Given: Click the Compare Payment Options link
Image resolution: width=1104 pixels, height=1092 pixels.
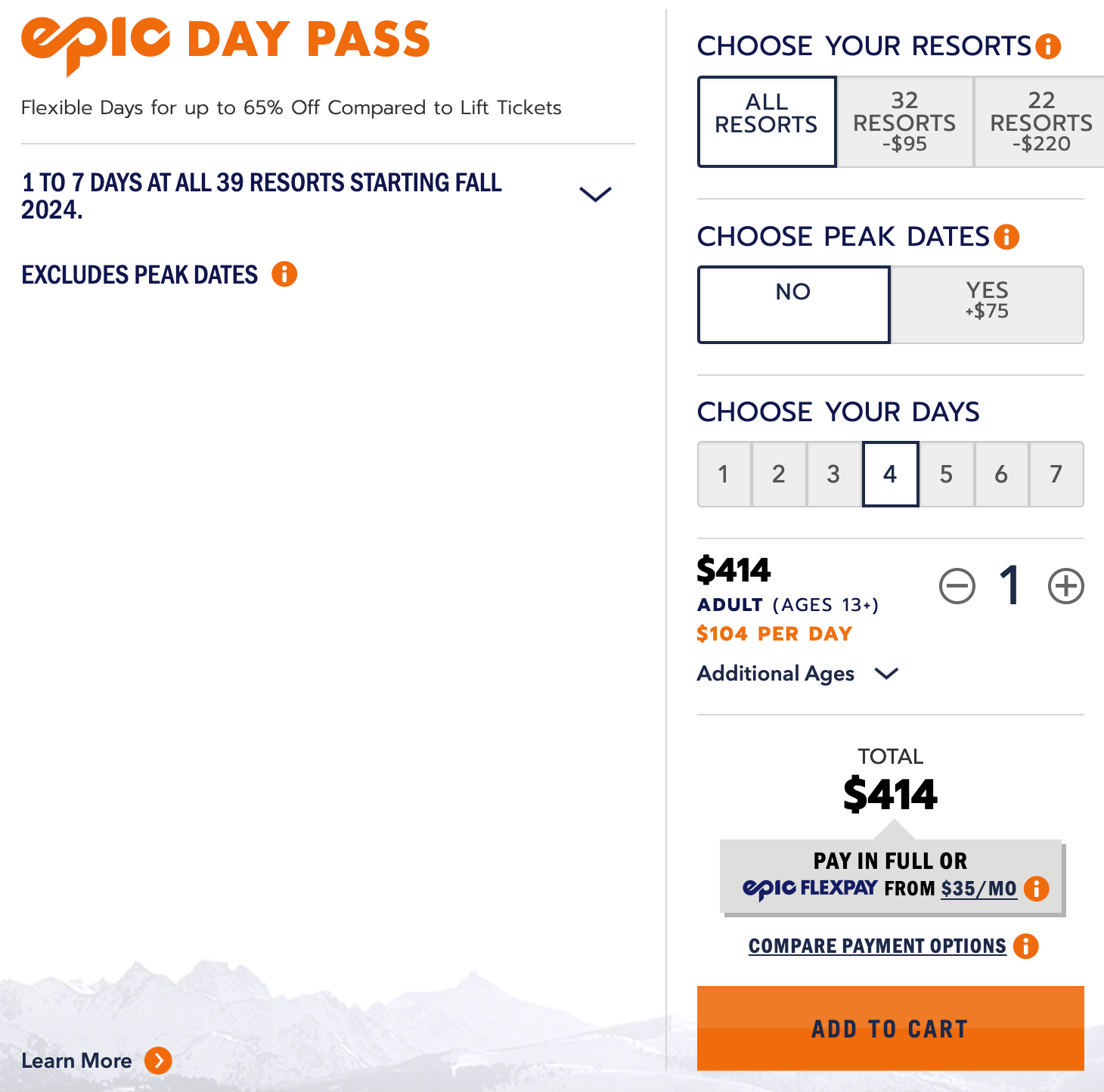Looking at the screenshot, I should coord(877,946).
